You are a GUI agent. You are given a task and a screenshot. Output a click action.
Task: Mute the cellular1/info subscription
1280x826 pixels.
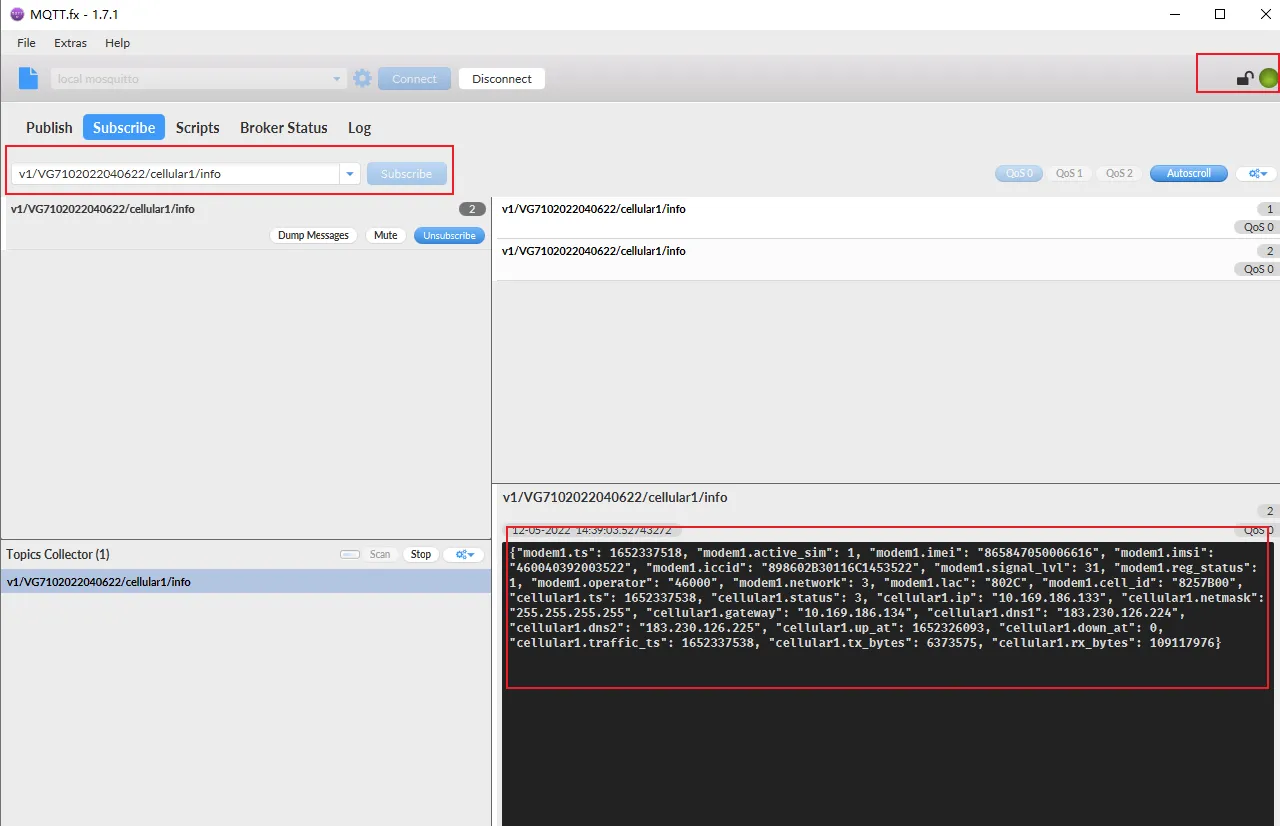pos(386,236)
